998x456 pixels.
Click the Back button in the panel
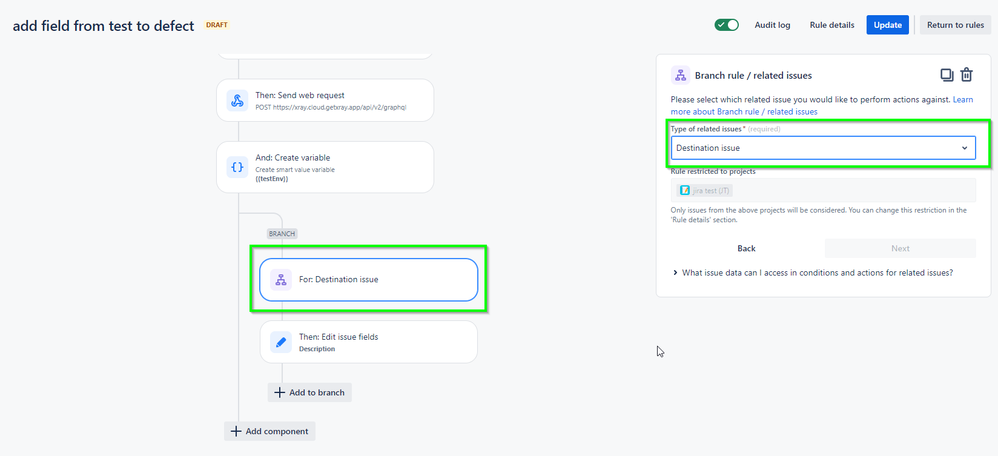click(747, 248)
